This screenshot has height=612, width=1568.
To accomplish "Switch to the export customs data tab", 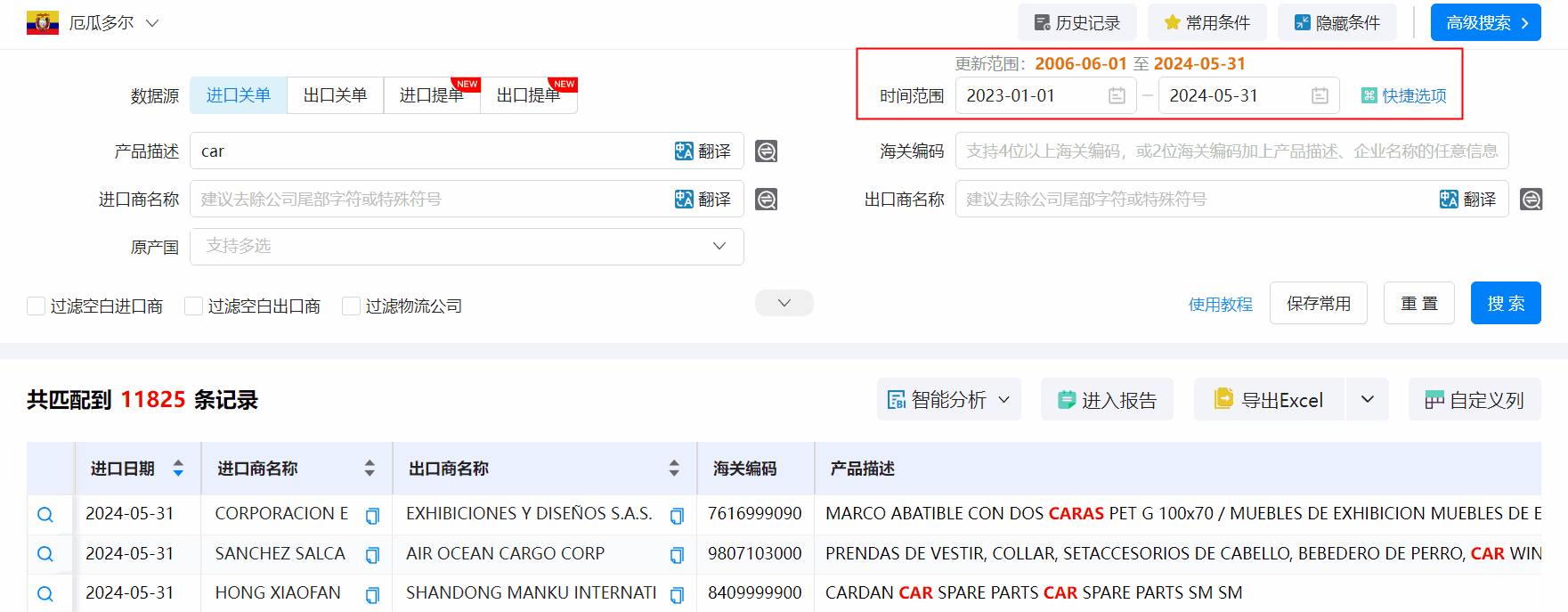I will [335, 95].
